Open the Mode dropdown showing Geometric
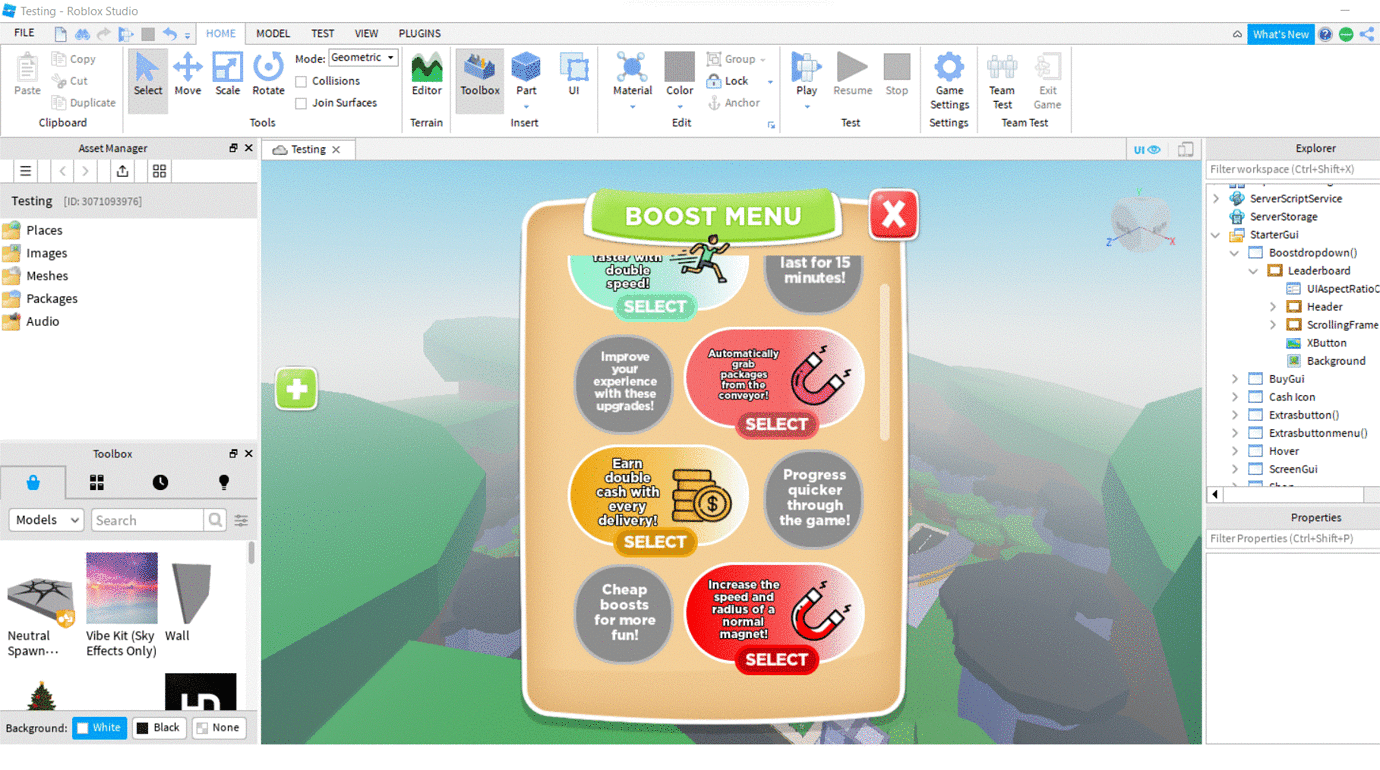Screen dimensions: 1380x770 (x=362, y=58)
